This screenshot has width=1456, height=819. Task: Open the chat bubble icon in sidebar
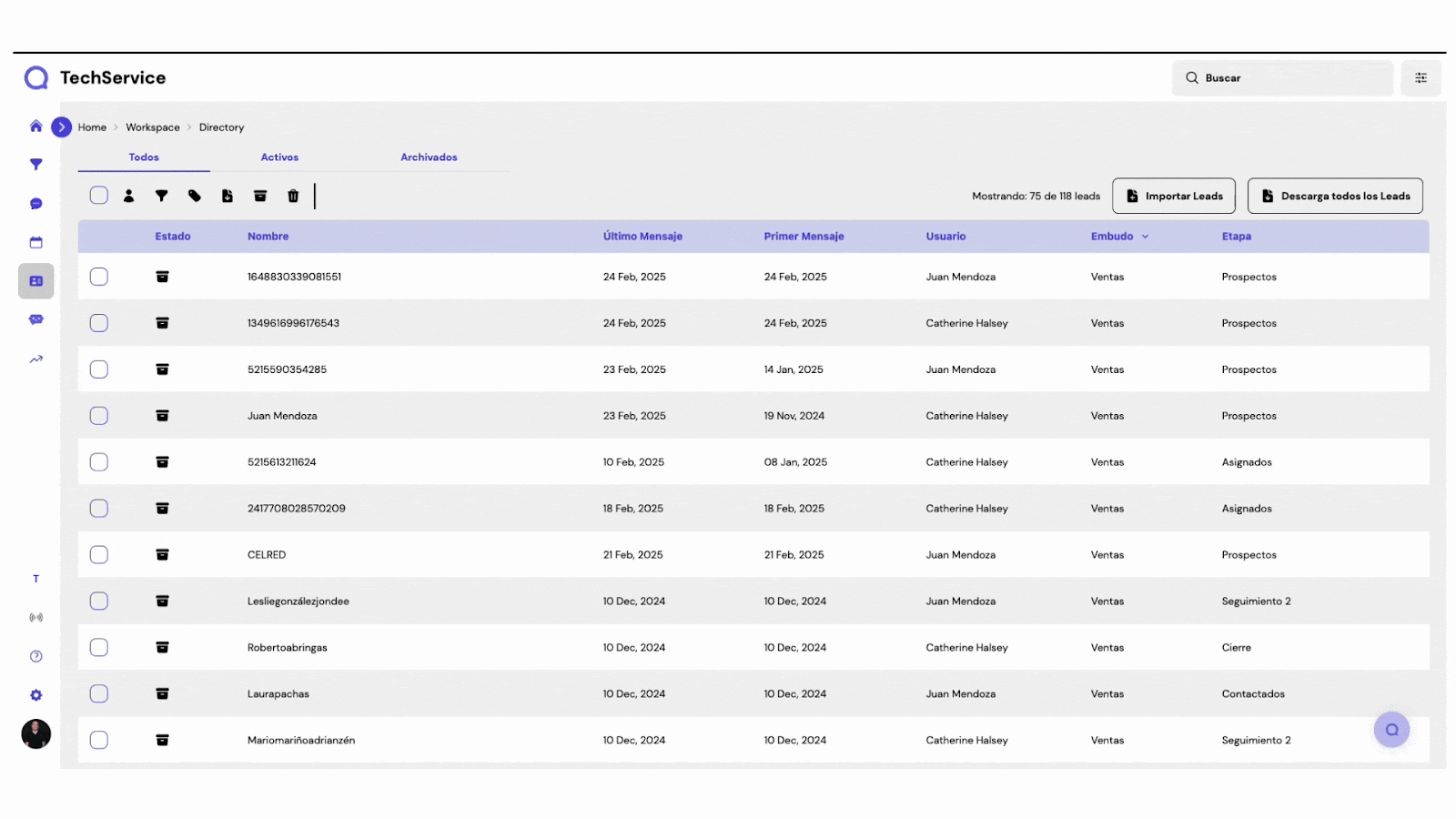[x=36, y=204]
